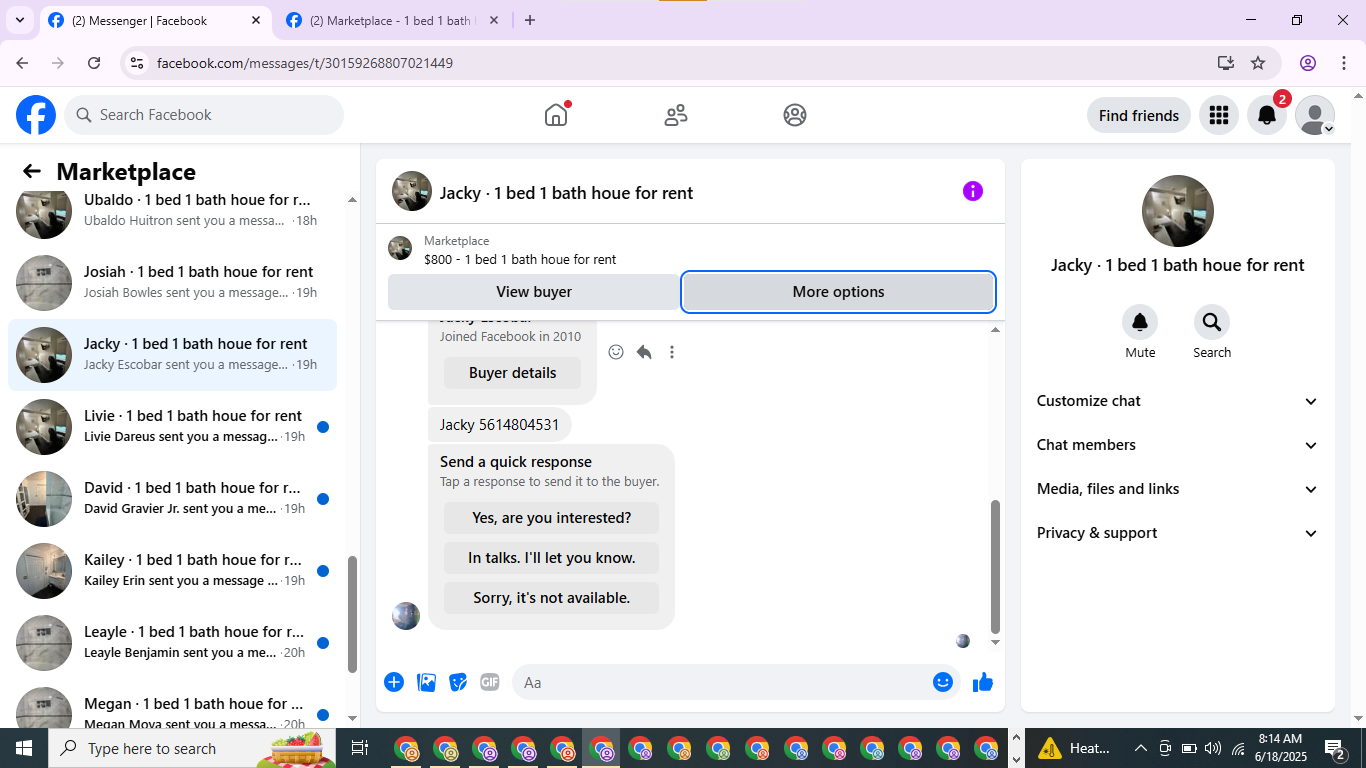1366x768 pixels.
Task: Open the Groups icon in top navigation
Action: [x=795, y=115]
